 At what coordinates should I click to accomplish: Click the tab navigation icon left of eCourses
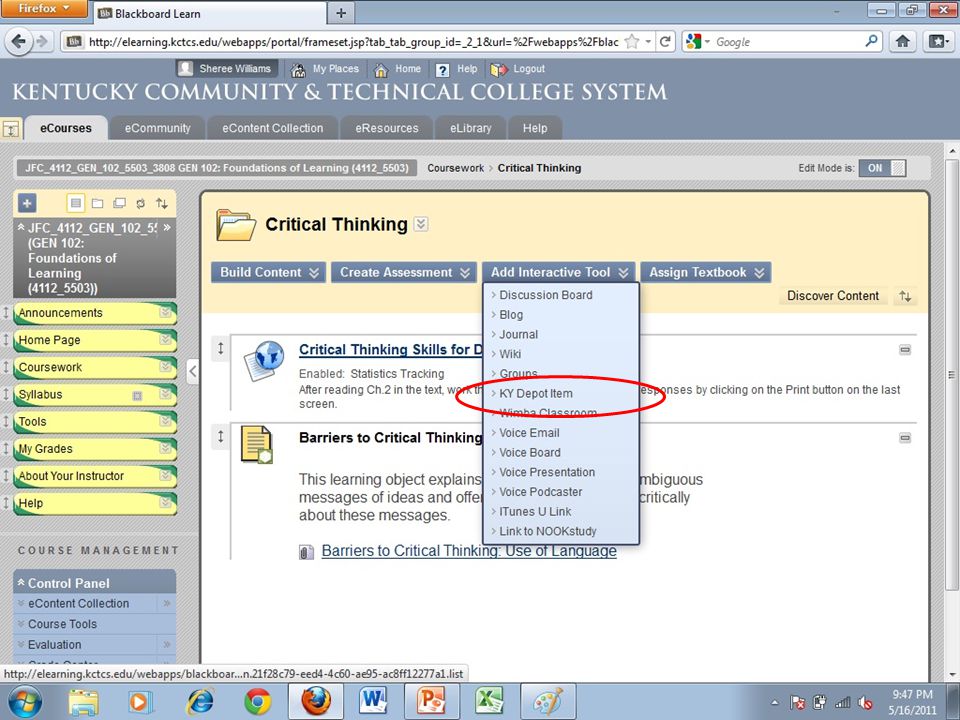click(11, 129)
